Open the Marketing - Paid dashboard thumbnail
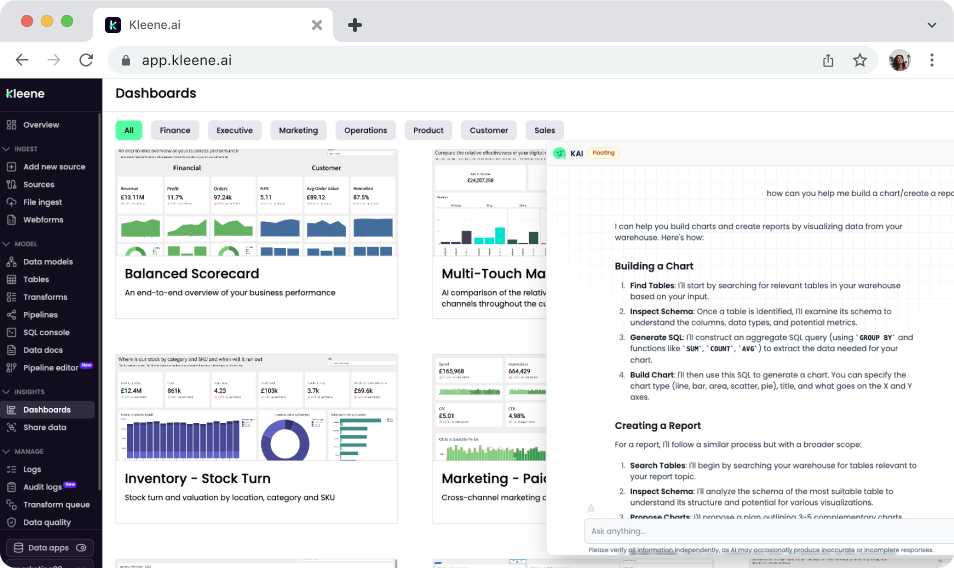The image size is (954, 568). tap(490, 407)
